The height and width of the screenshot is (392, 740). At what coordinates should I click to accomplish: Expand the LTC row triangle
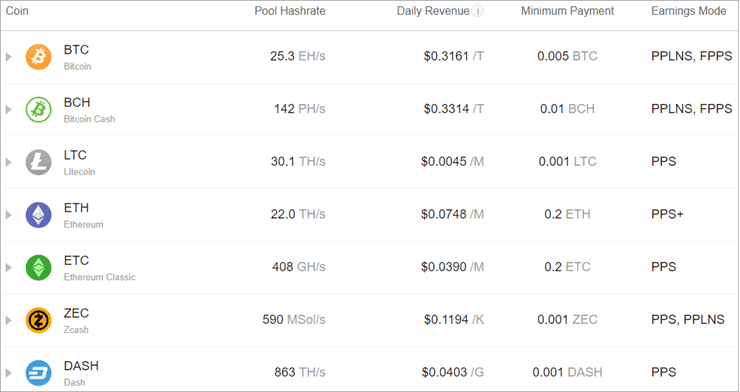point(8,162)
